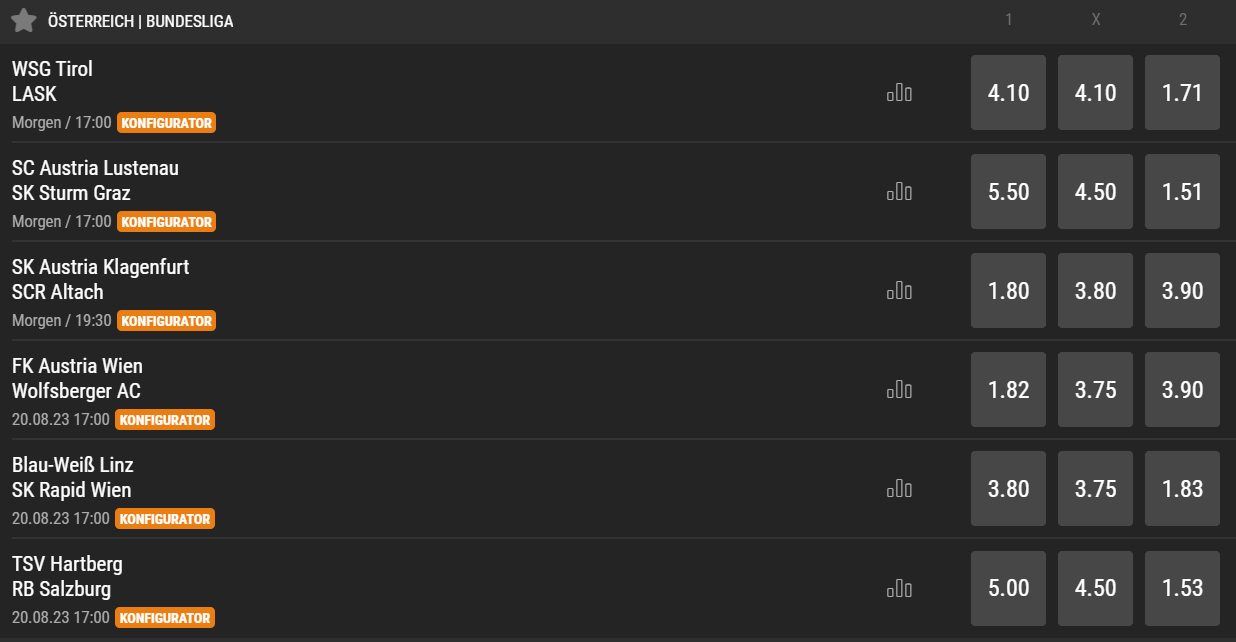Select LASK away win odds 1.71
The height and width of the screenshot is (642, 1236).
(x=1182, y=93)
